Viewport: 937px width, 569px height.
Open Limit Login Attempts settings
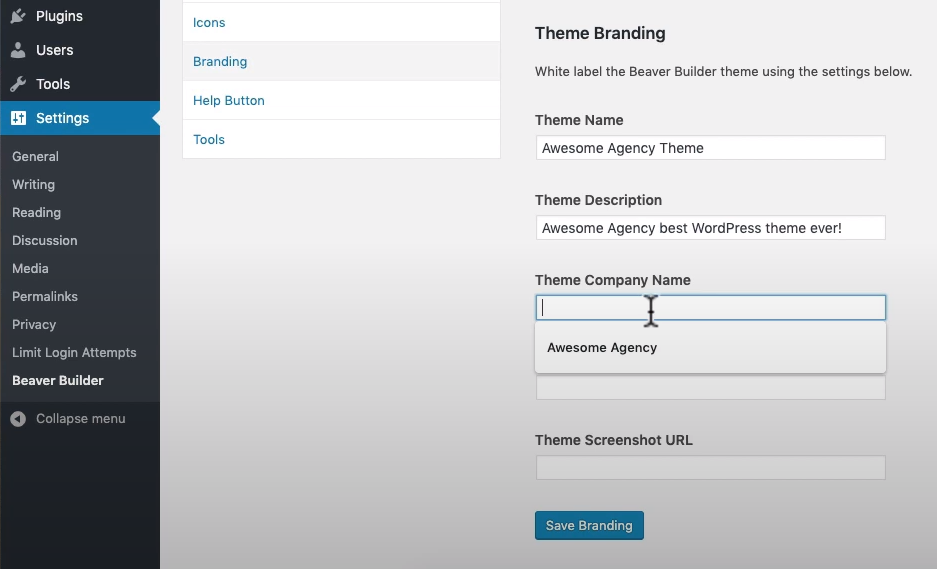point(74,352)
